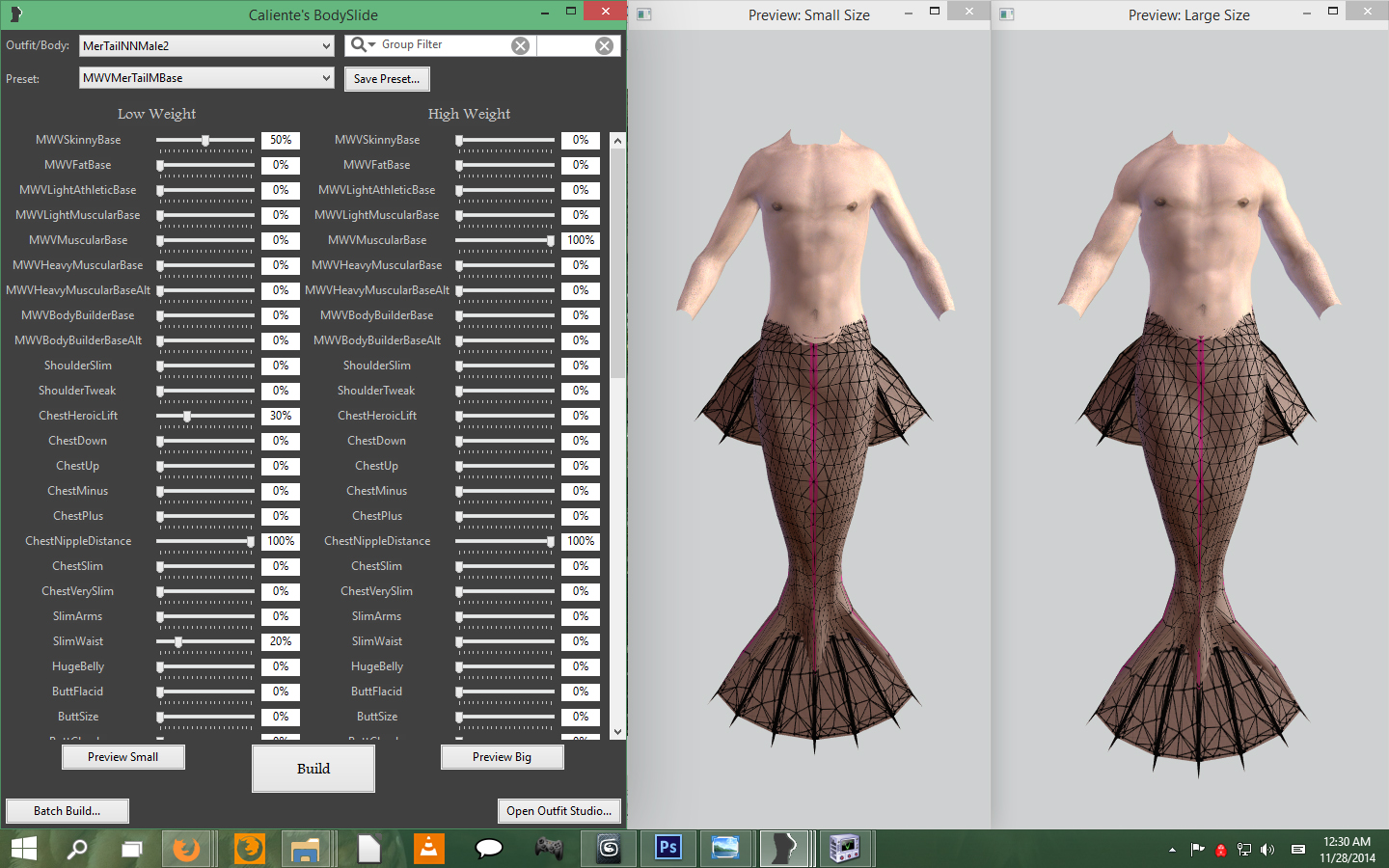Click the slider list scroll down arrow

pos(617,732)
